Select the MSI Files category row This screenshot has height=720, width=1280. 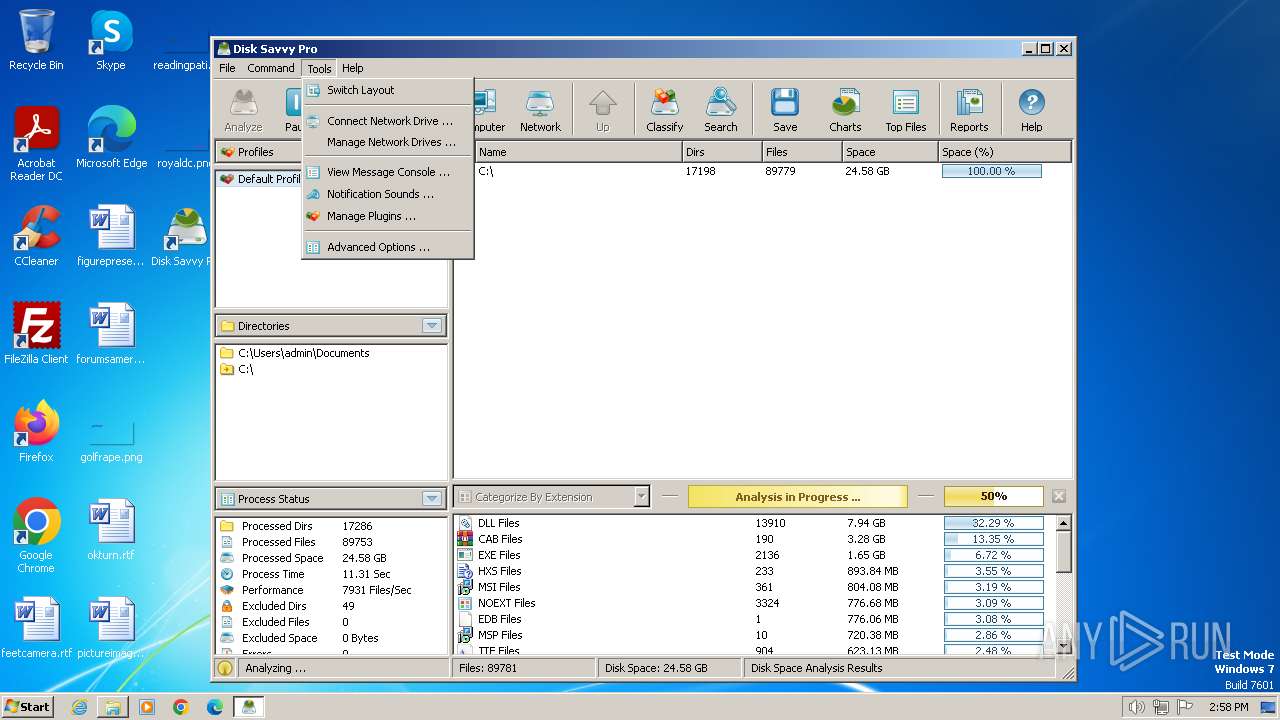[x=755, y=587]
